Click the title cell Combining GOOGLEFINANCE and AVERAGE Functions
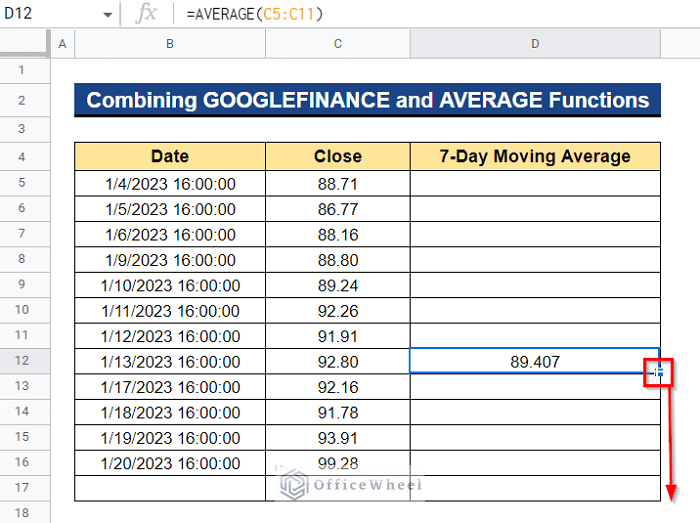 (367, 100)
